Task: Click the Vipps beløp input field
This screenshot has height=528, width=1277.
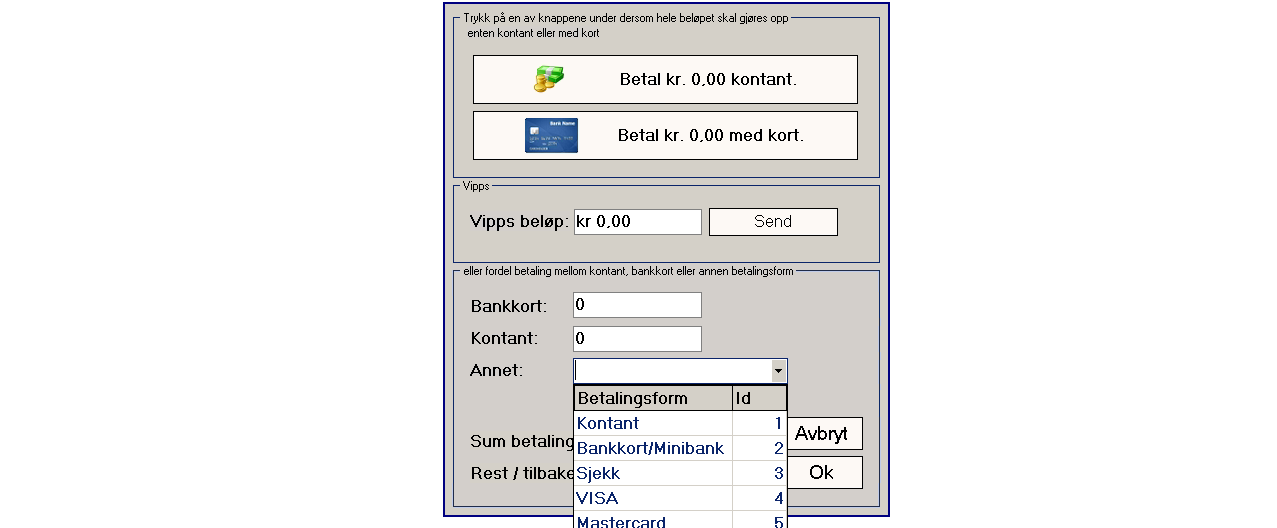Action: (x=637, y=222)
